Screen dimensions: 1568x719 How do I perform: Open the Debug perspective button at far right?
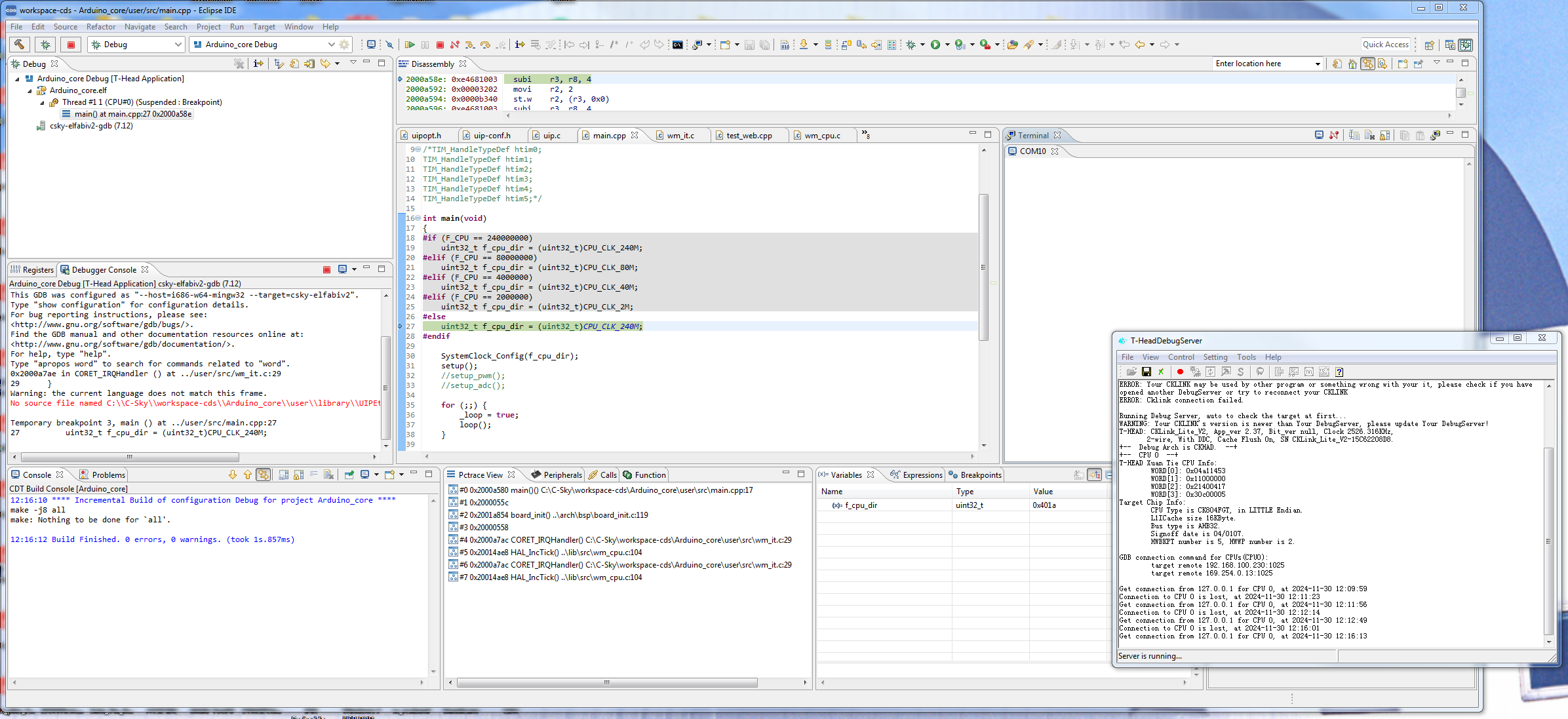pos(1466,45)
